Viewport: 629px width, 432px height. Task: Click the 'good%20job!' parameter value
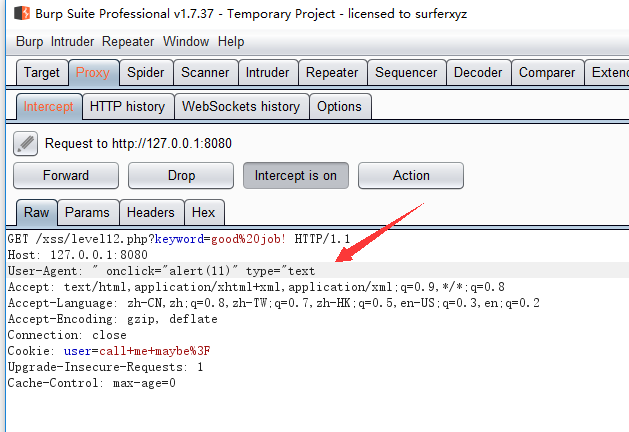click(x=248, y=239)
